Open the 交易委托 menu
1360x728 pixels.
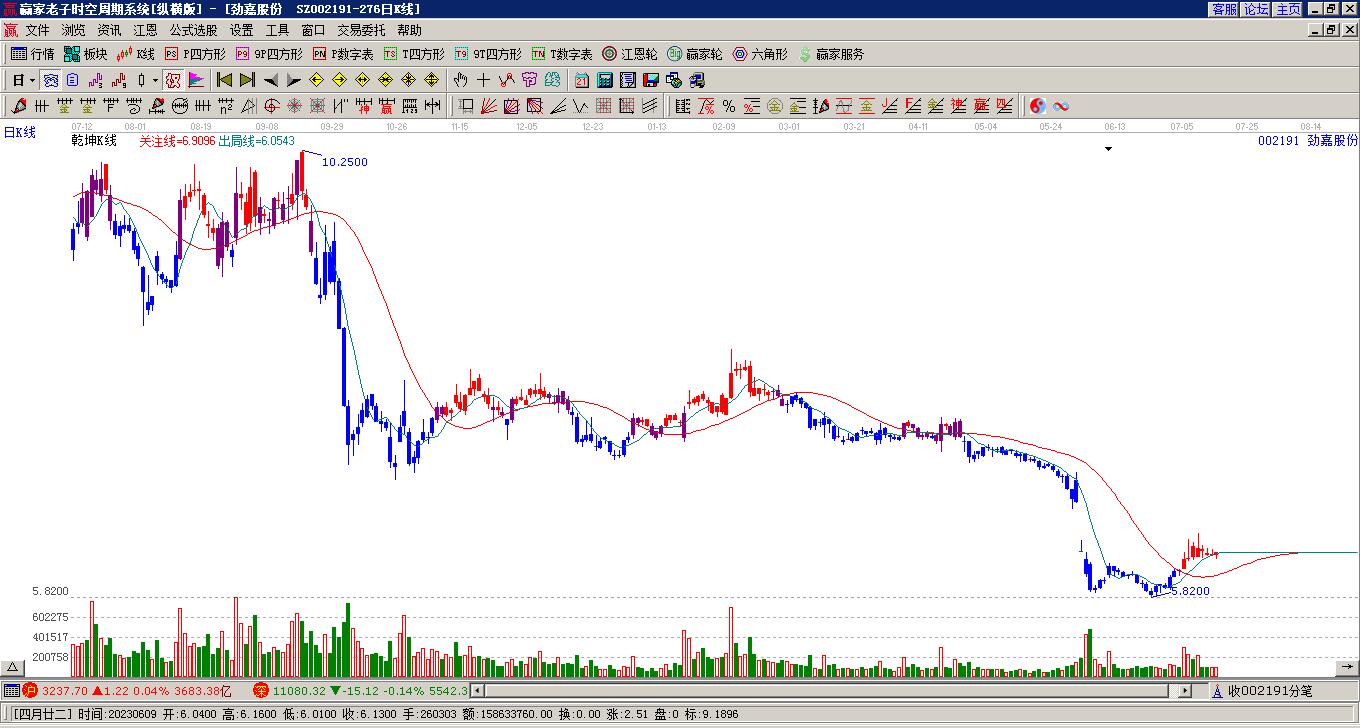pos(361,31)
